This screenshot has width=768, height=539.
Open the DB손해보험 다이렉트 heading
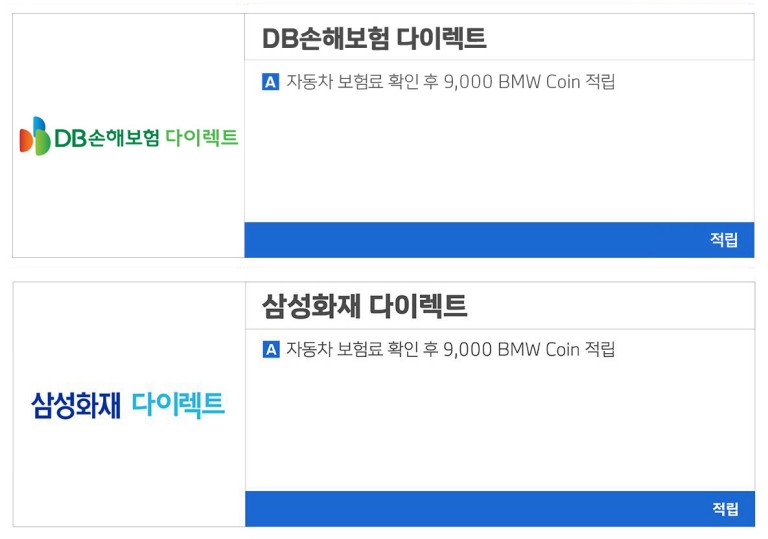[374, 38]
